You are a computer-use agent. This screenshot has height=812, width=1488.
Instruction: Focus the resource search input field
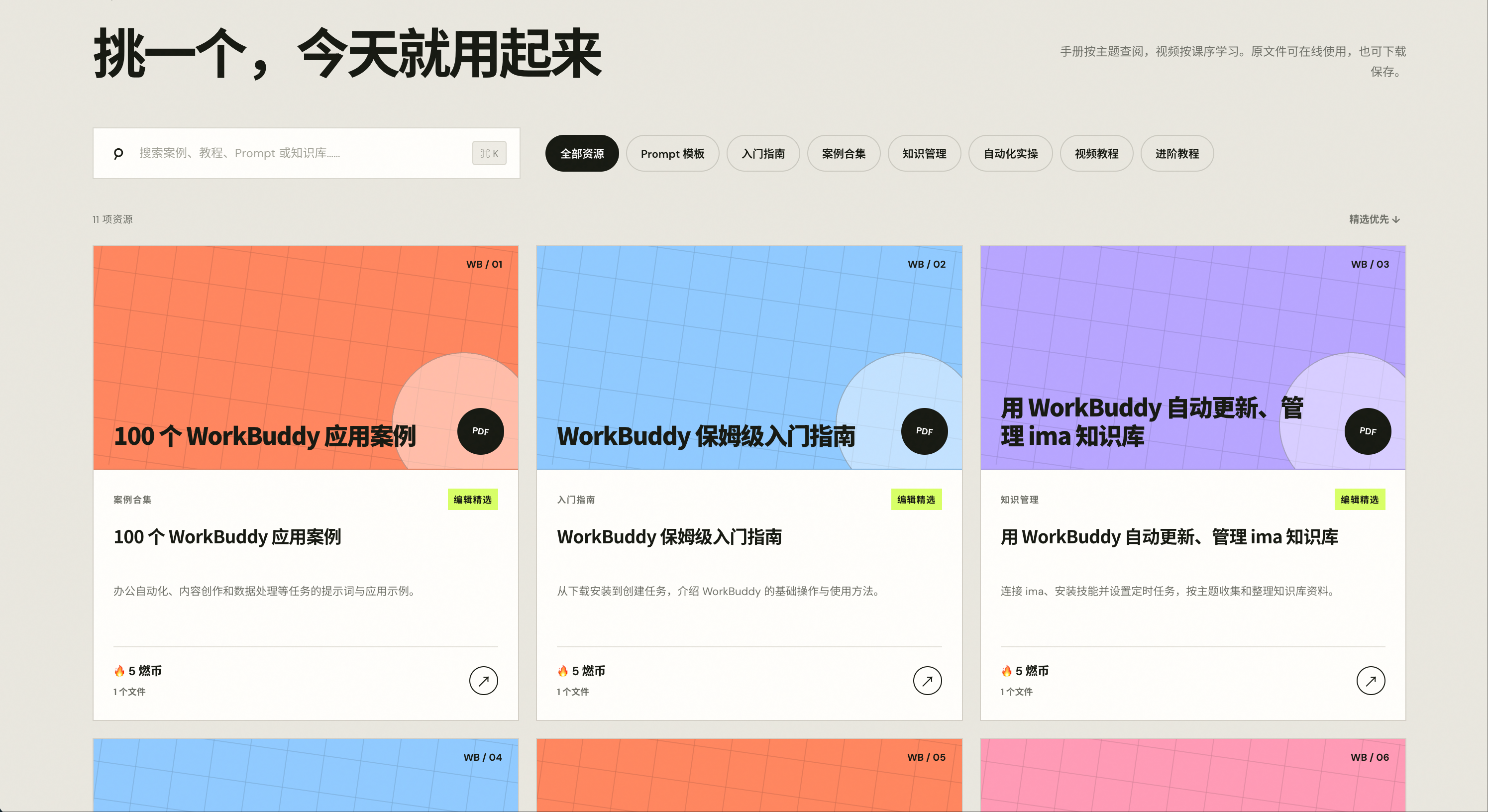306,153
